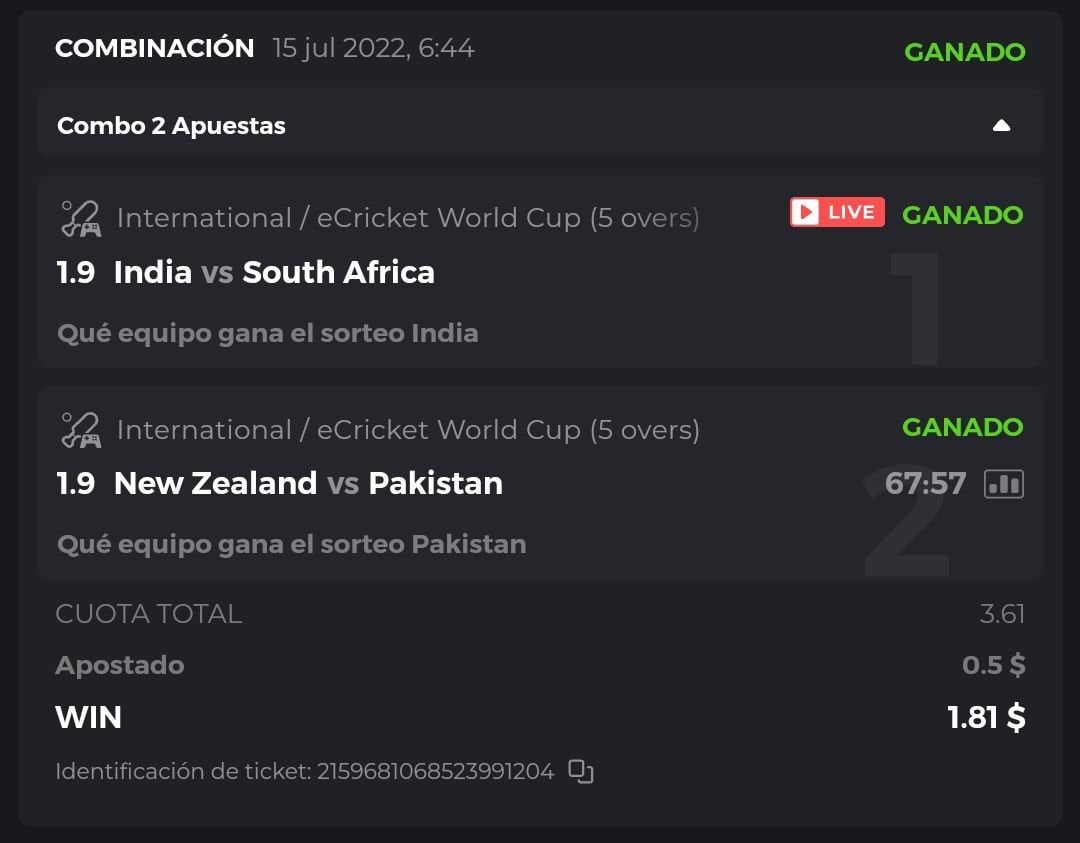The width and height of the screenshot is (1080, 843).
Task: Click the 67:57 match timer
Action: pos(925,484)
